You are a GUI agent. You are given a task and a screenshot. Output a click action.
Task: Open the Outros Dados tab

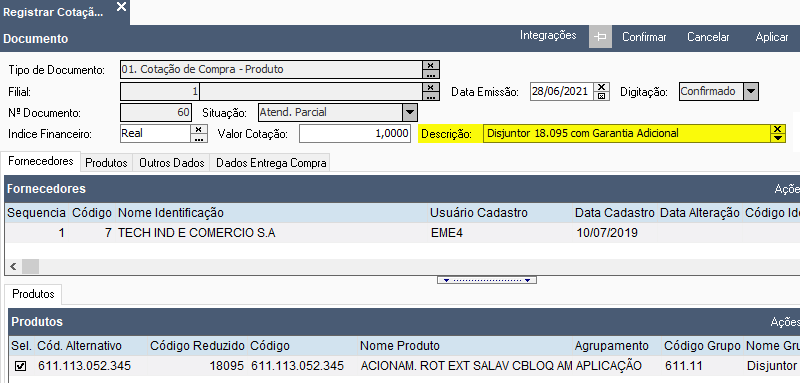coord(171,163)
